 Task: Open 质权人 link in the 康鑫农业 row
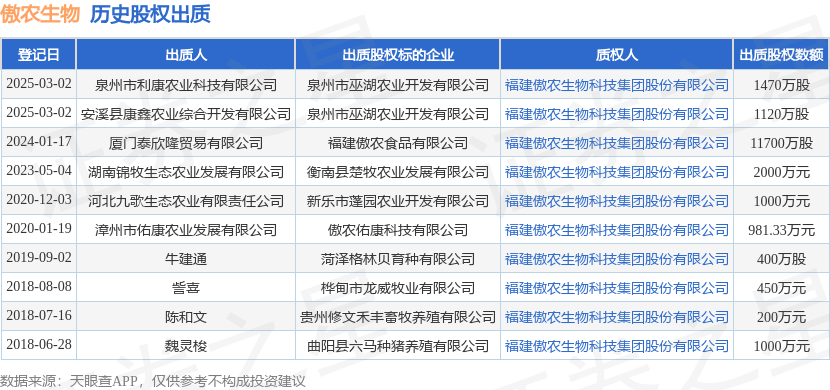[617, 114]
